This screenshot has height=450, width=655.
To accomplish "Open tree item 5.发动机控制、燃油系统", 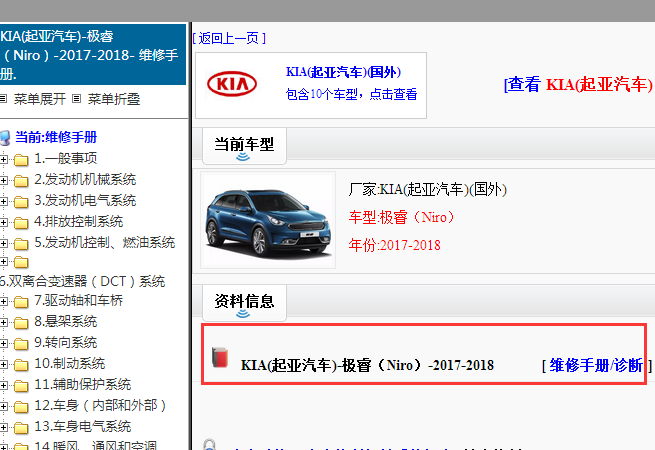I will point(104,242).
